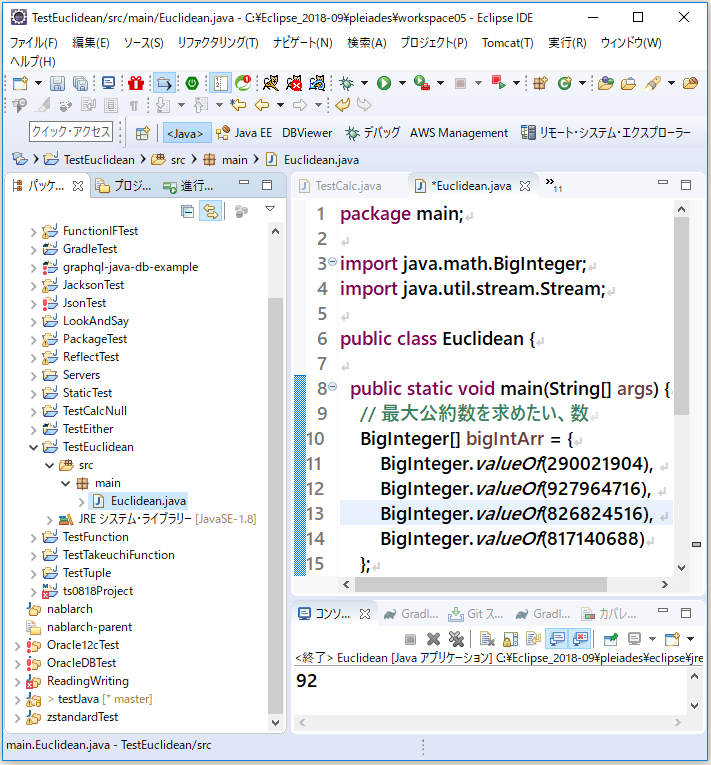Viewport: 711px width, 765px height.
Task: Click the Remove All Terminated Launches icon
Action: [x=456, y=639]
